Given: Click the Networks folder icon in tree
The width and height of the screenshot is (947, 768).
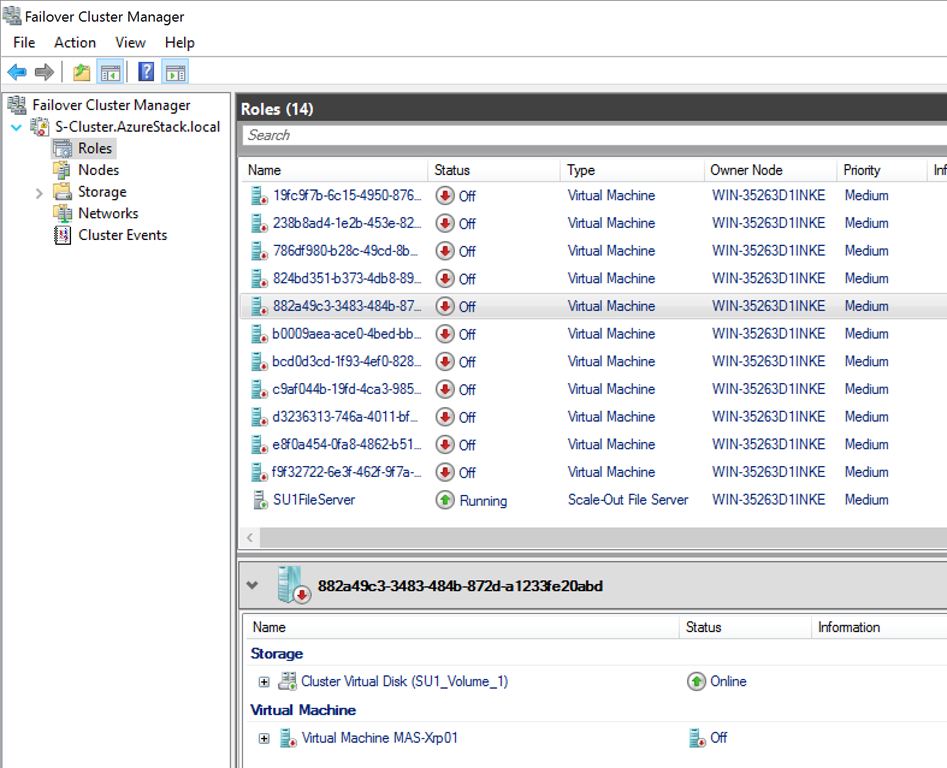Looking at the screenshot, I should tap(62, 213).
